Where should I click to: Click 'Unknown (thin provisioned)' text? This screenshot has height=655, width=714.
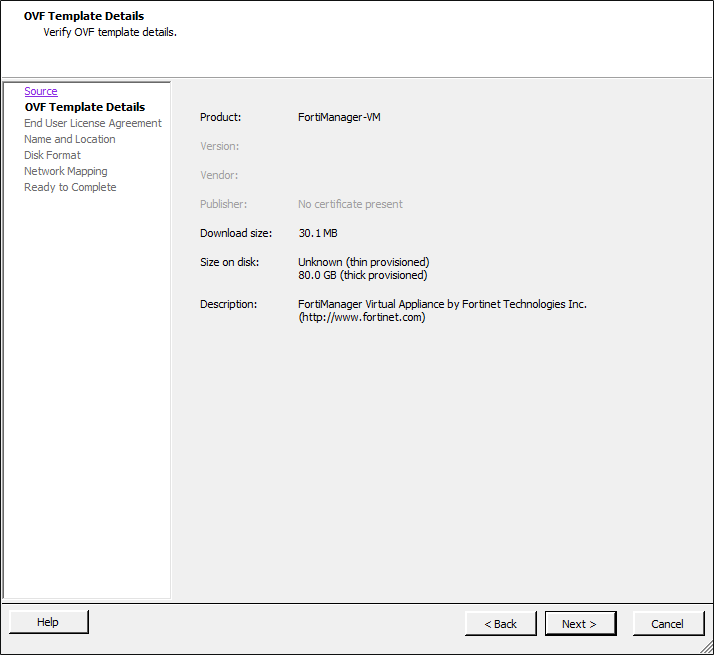[364, 262]
